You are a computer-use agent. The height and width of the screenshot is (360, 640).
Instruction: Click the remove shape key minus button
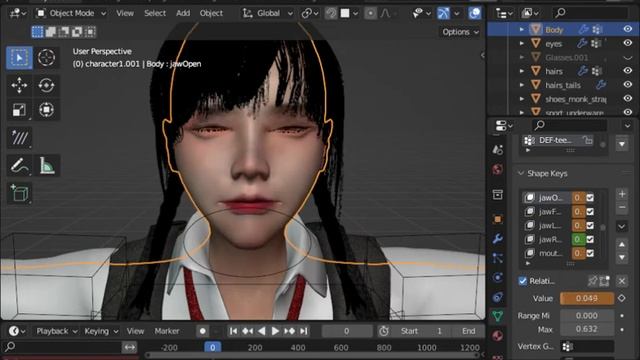(x=622, y=208)
